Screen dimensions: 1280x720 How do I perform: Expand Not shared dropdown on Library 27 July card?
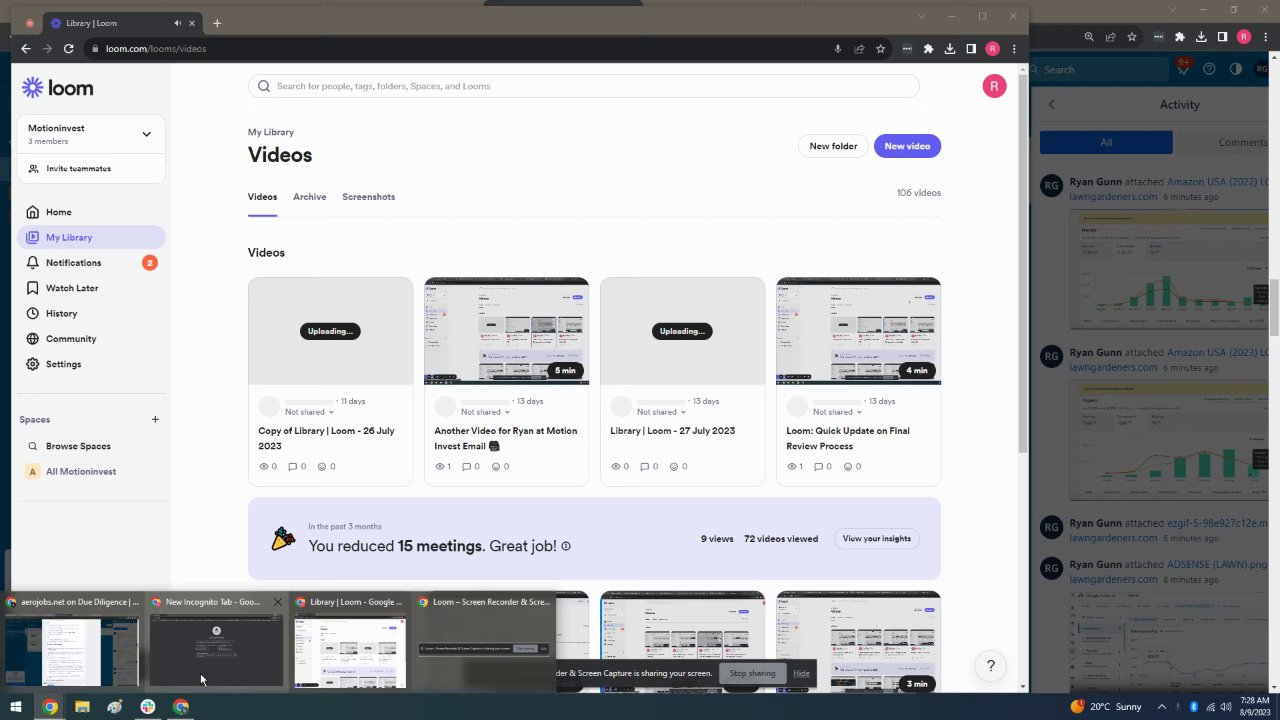coord(661,412)
